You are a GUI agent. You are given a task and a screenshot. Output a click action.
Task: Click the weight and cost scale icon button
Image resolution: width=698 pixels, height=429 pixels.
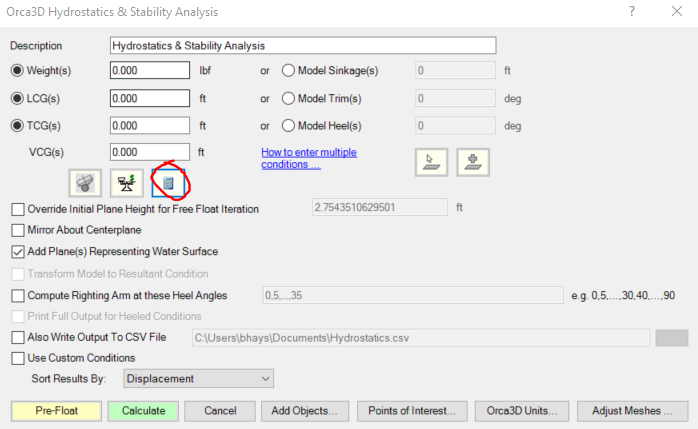(127, 183)
